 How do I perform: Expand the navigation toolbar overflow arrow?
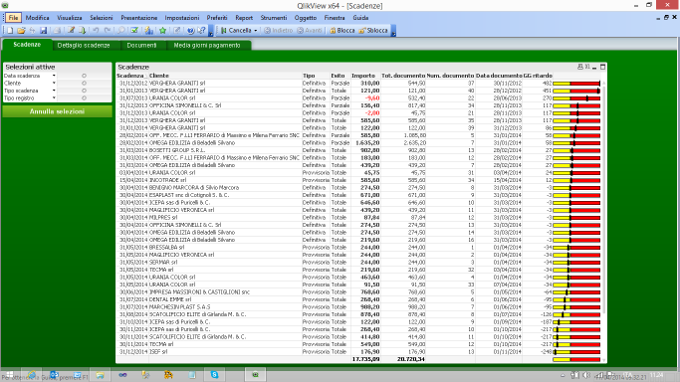[393, 31]
